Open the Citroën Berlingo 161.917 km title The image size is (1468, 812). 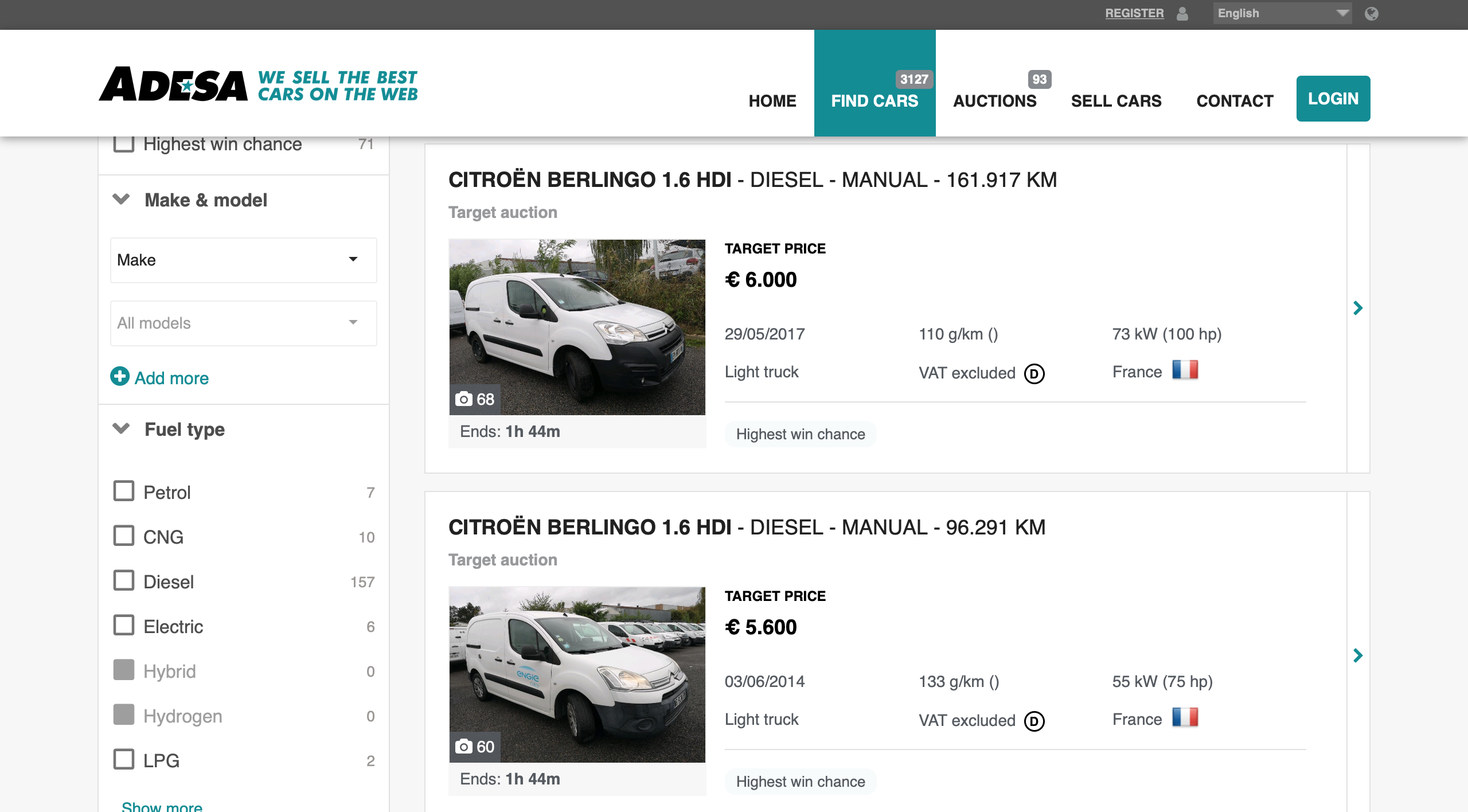point(752,180)
